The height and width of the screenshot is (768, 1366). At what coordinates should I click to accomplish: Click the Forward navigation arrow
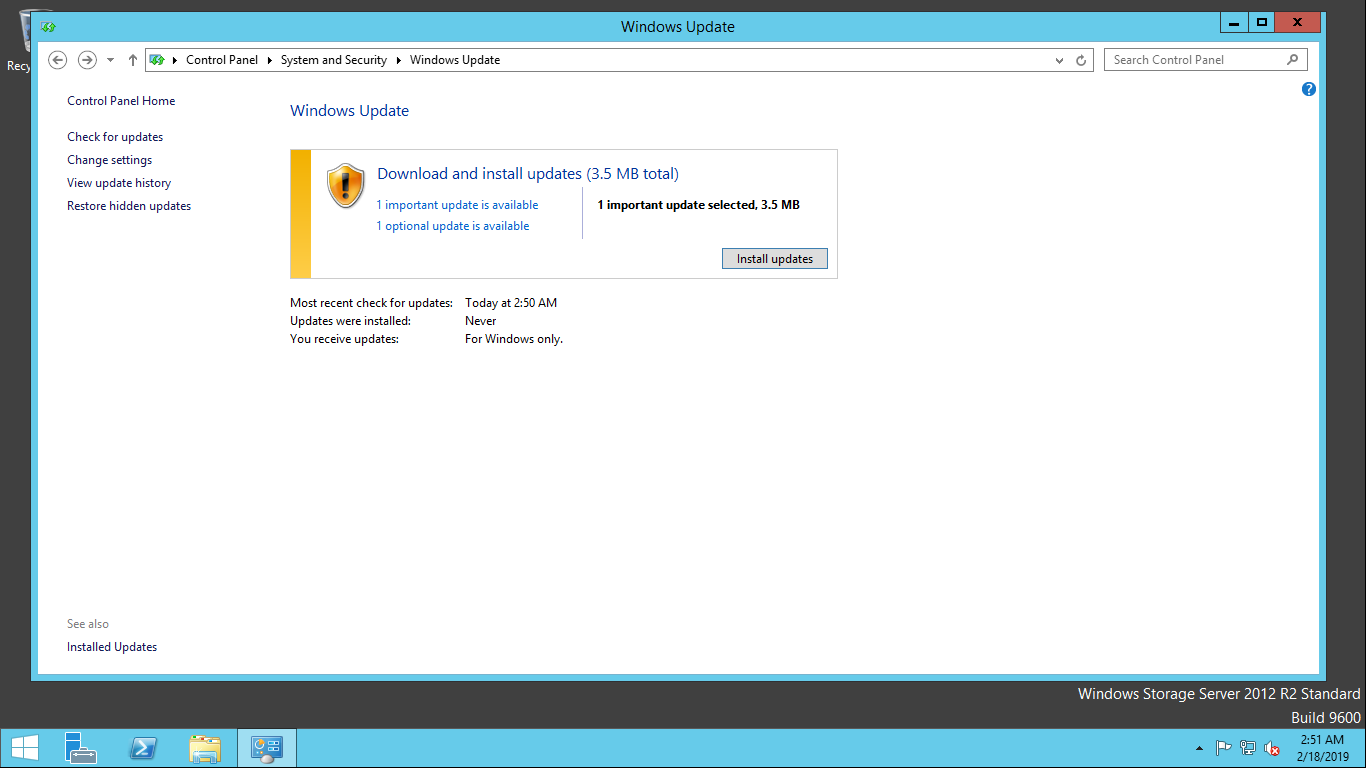[87, 60]
